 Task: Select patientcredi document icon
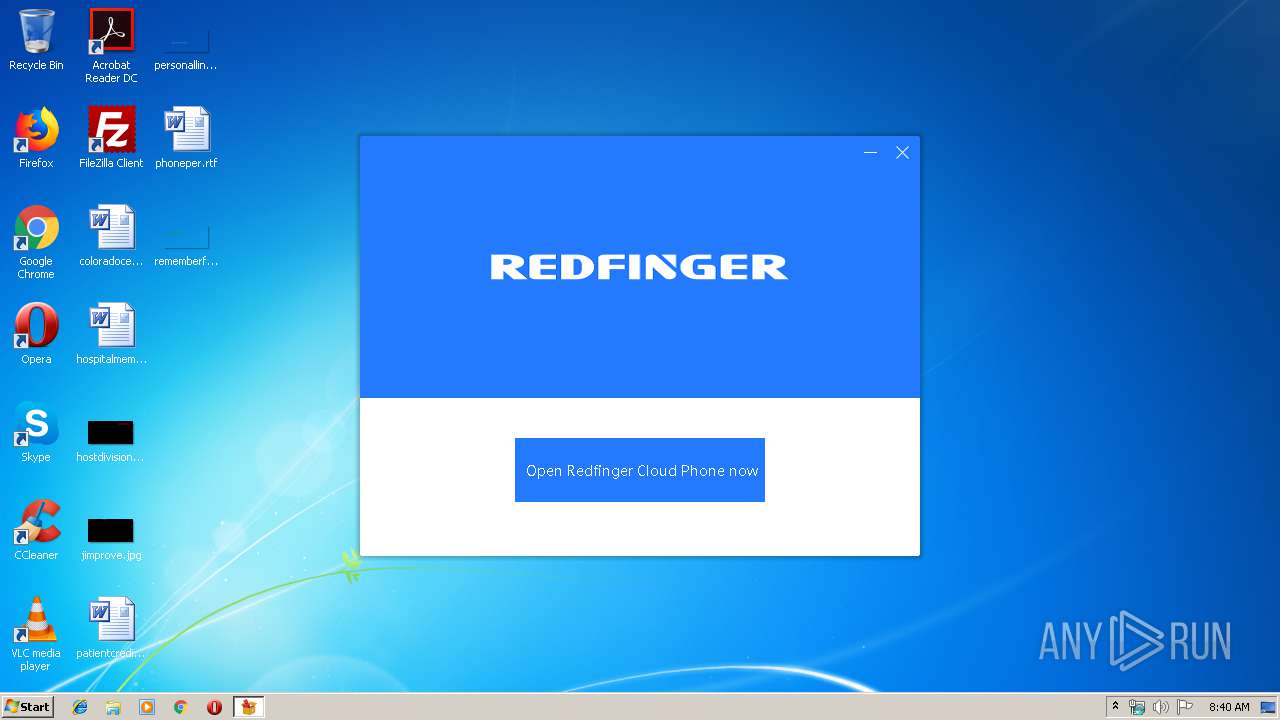click(111, 628)
